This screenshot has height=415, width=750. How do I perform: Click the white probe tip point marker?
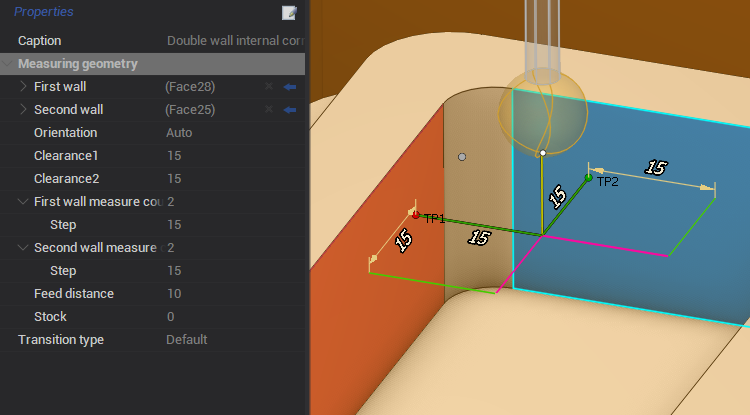542,154
